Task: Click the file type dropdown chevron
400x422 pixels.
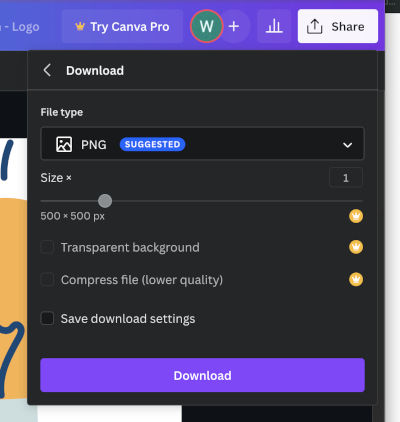Action: [x=347, y=145]
